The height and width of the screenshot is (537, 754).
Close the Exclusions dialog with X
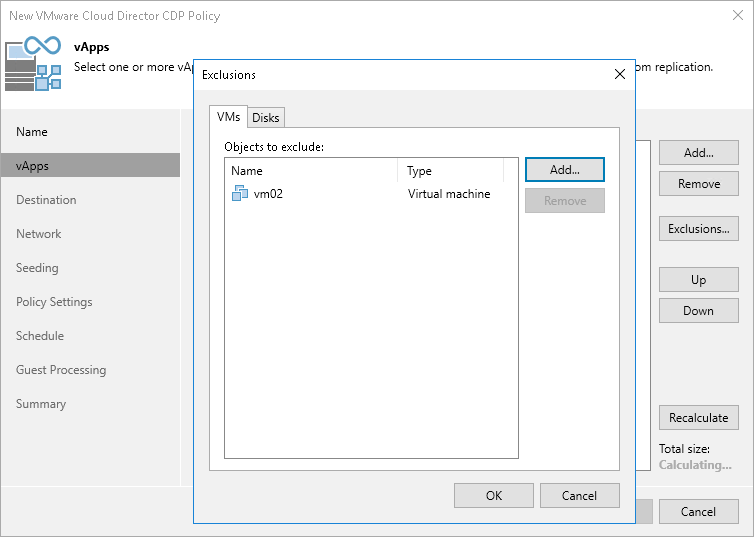620,74
